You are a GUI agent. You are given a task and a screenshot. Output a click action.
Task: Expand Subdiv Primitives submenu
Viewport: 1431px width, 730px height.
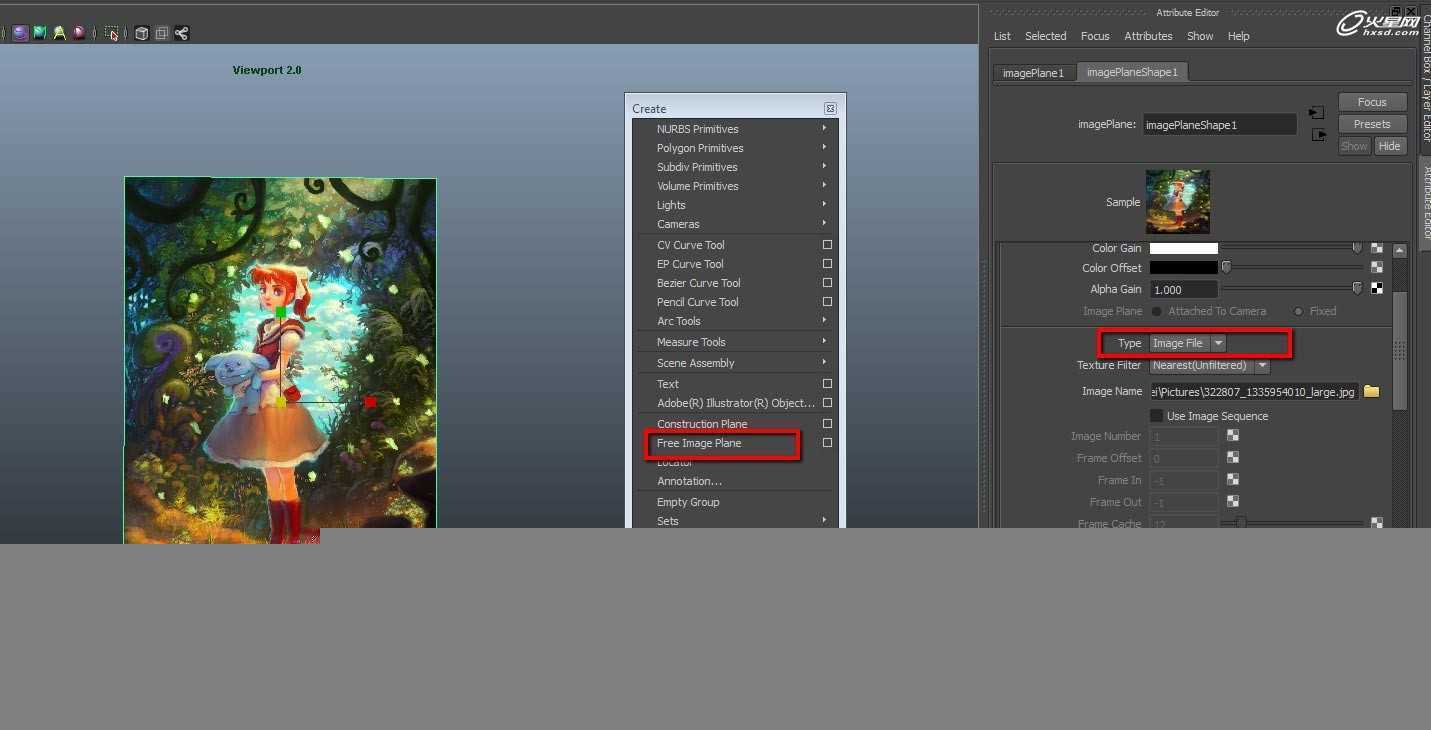pos(736,166)
